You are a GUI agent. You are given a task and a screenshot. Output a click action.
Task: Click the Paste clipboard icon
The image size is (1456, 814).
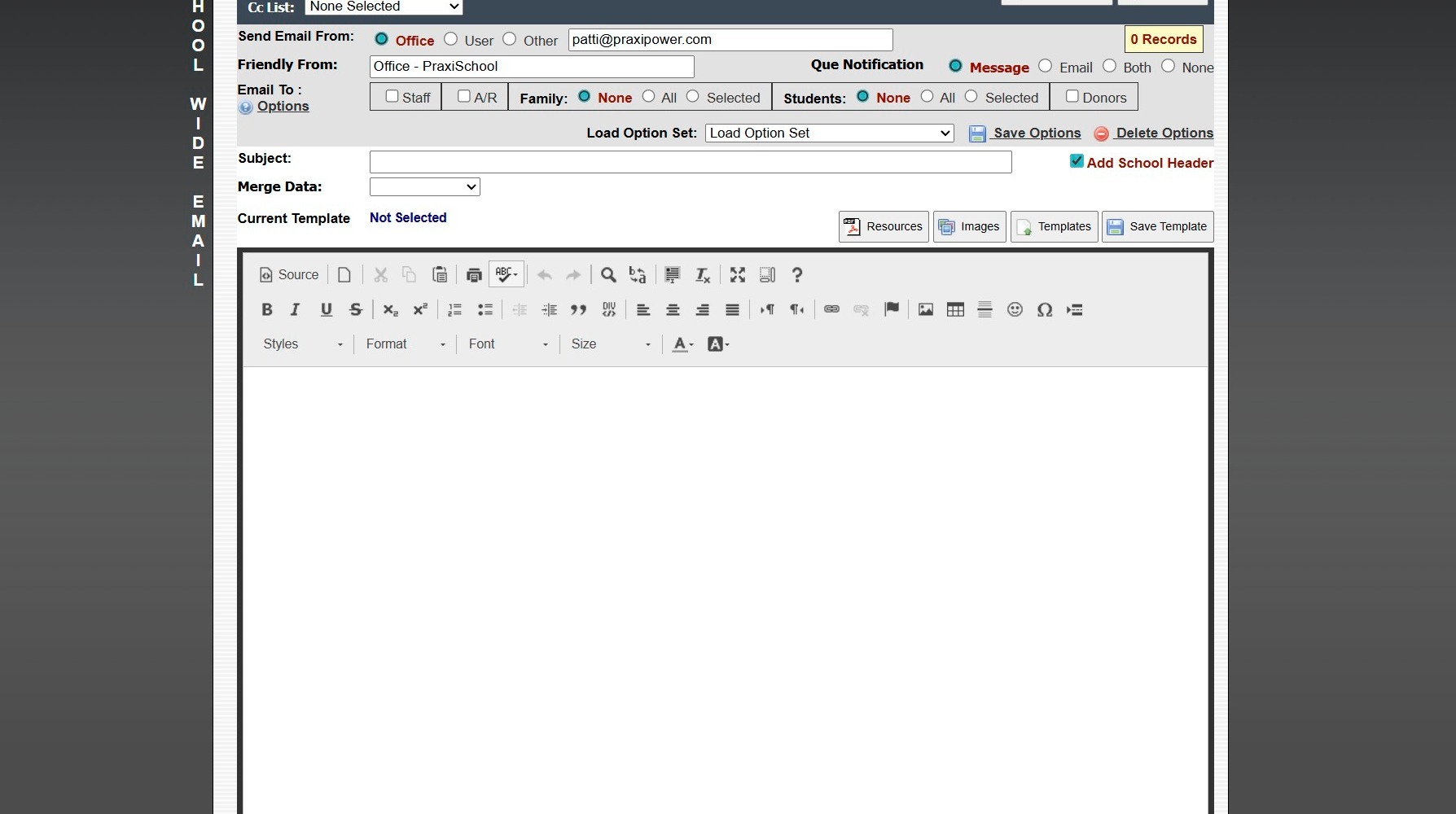(x=439, y=275)
